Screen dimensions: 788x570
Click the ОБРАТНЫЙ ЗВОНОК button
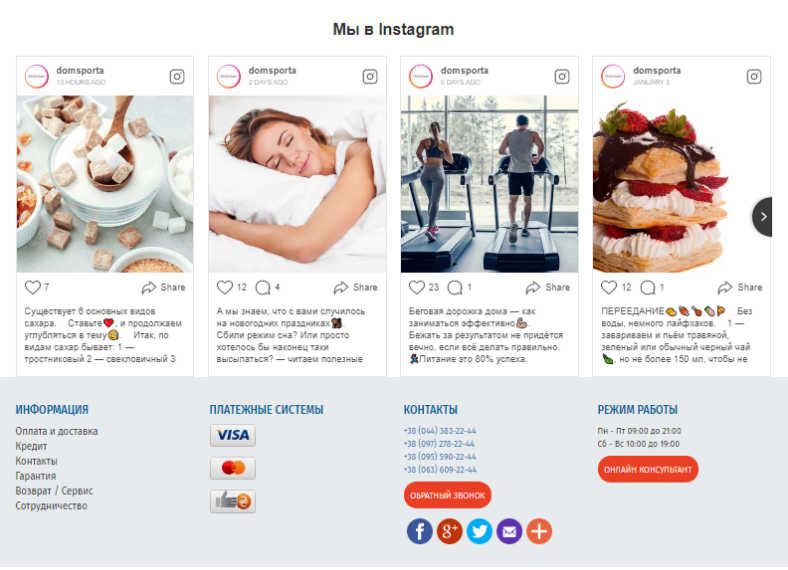[x=447, y=495]
